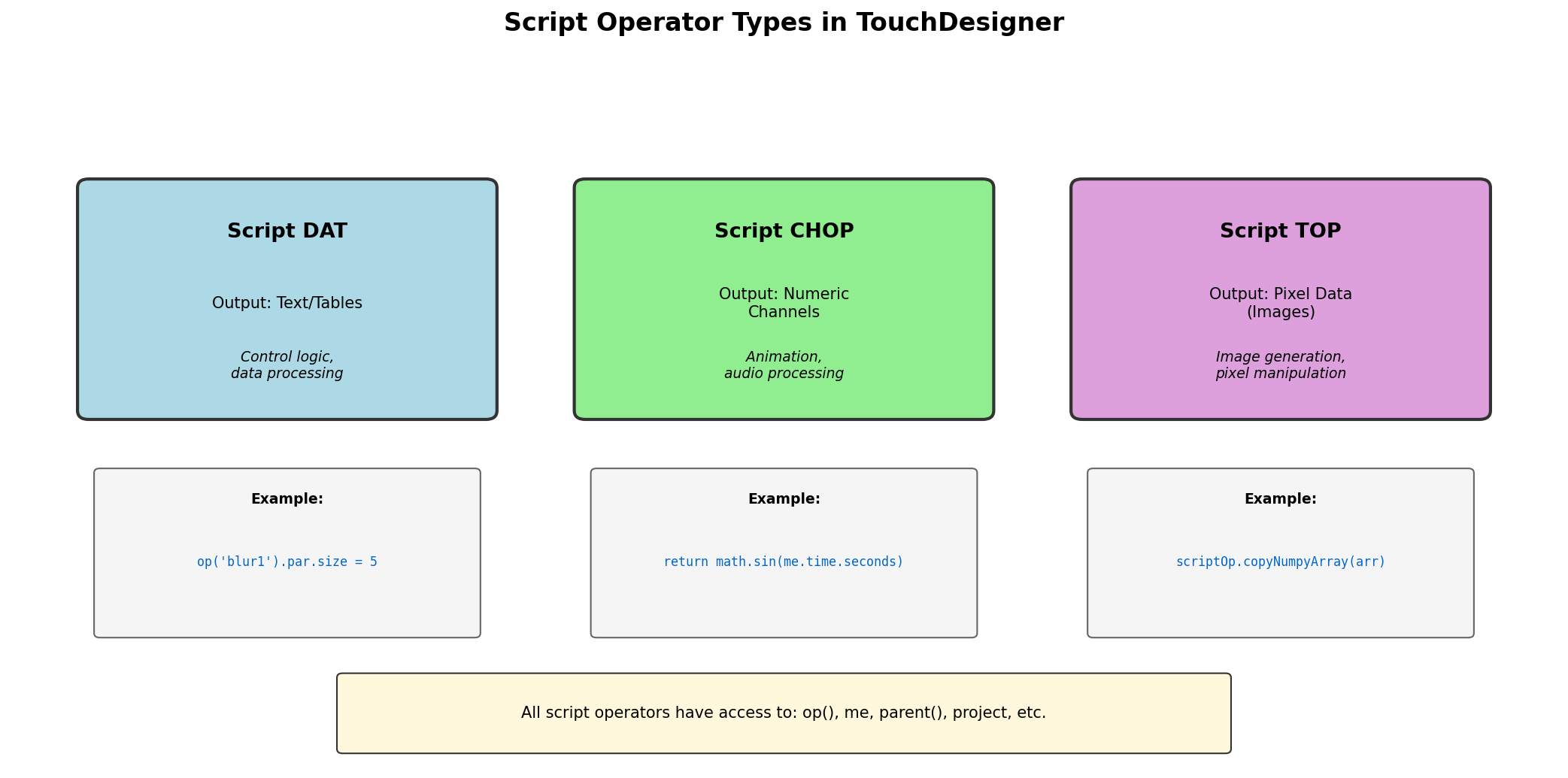
Task: Click 'Output: Text/Tables' text
Action: click(x=287, y=303)
